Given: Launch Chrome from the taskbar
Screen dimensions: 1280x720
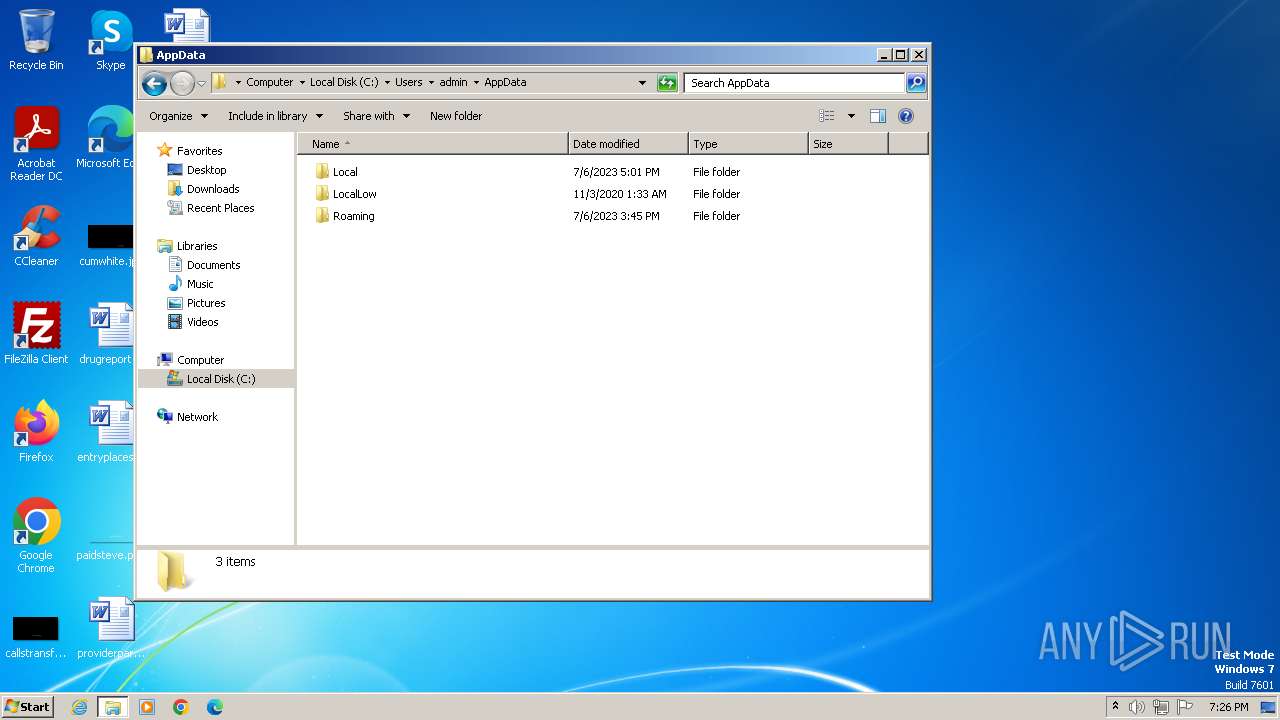Looking at the screenshot, I should tap(181, 707).
